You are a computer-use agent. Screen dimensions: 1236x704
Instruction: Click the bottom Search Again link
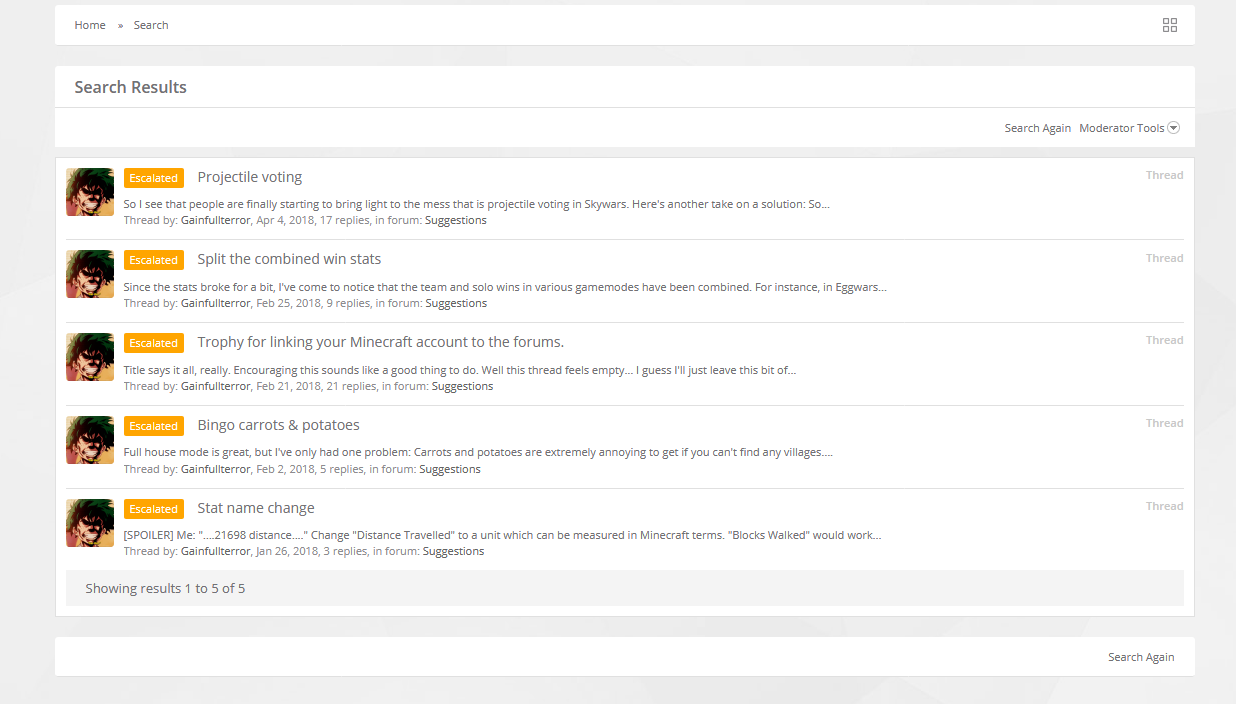click(1141, 657)
